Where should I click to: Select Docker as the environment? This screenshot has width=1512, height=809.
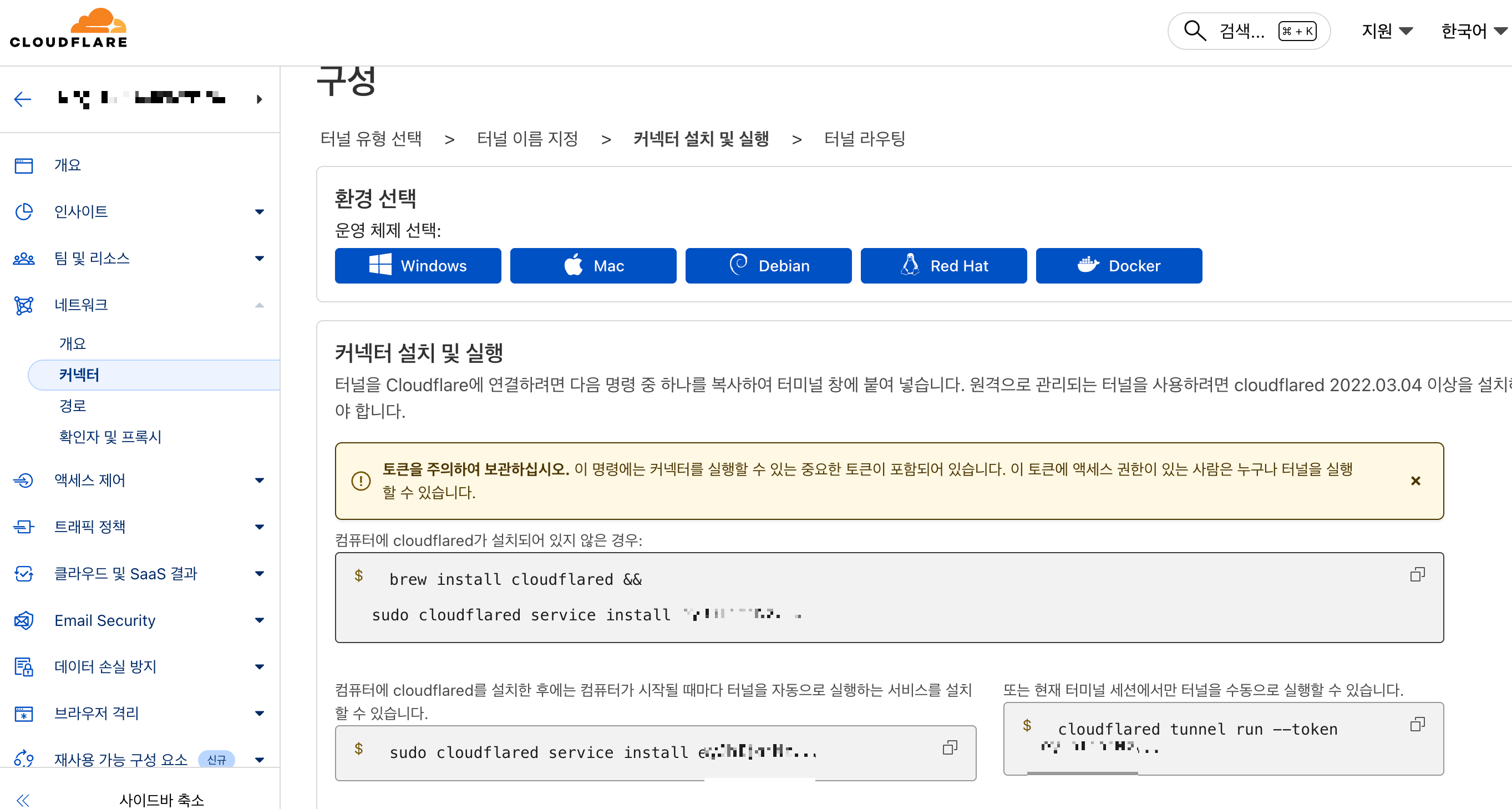pyautogui.click(x=1118, y=266)
